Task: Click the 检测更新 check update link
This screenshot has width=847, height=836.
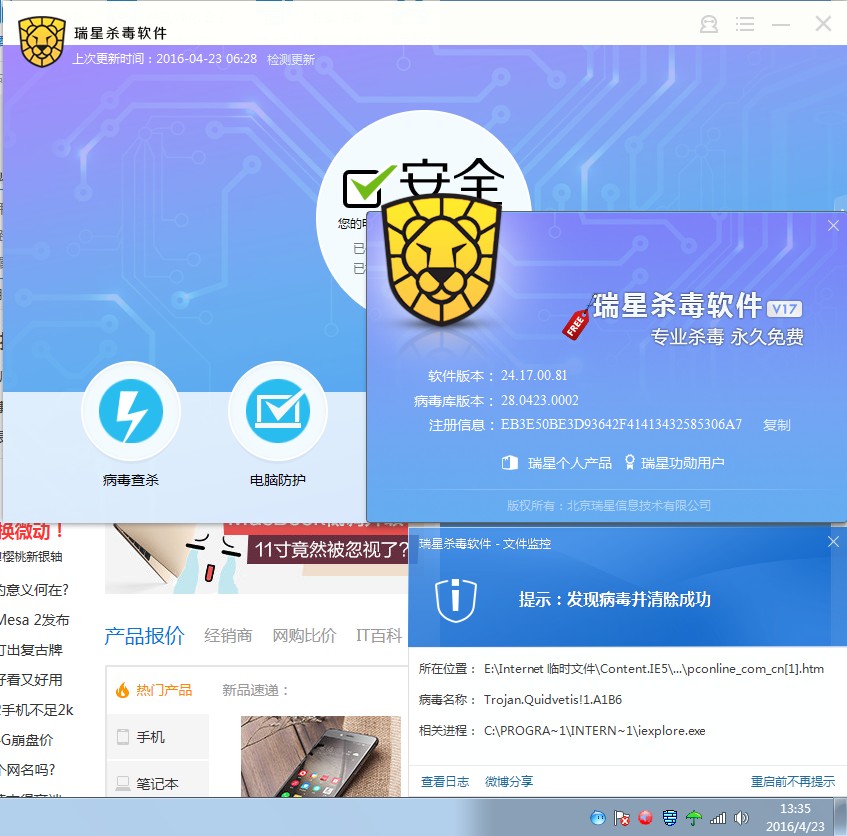Action: click(291, 59)
